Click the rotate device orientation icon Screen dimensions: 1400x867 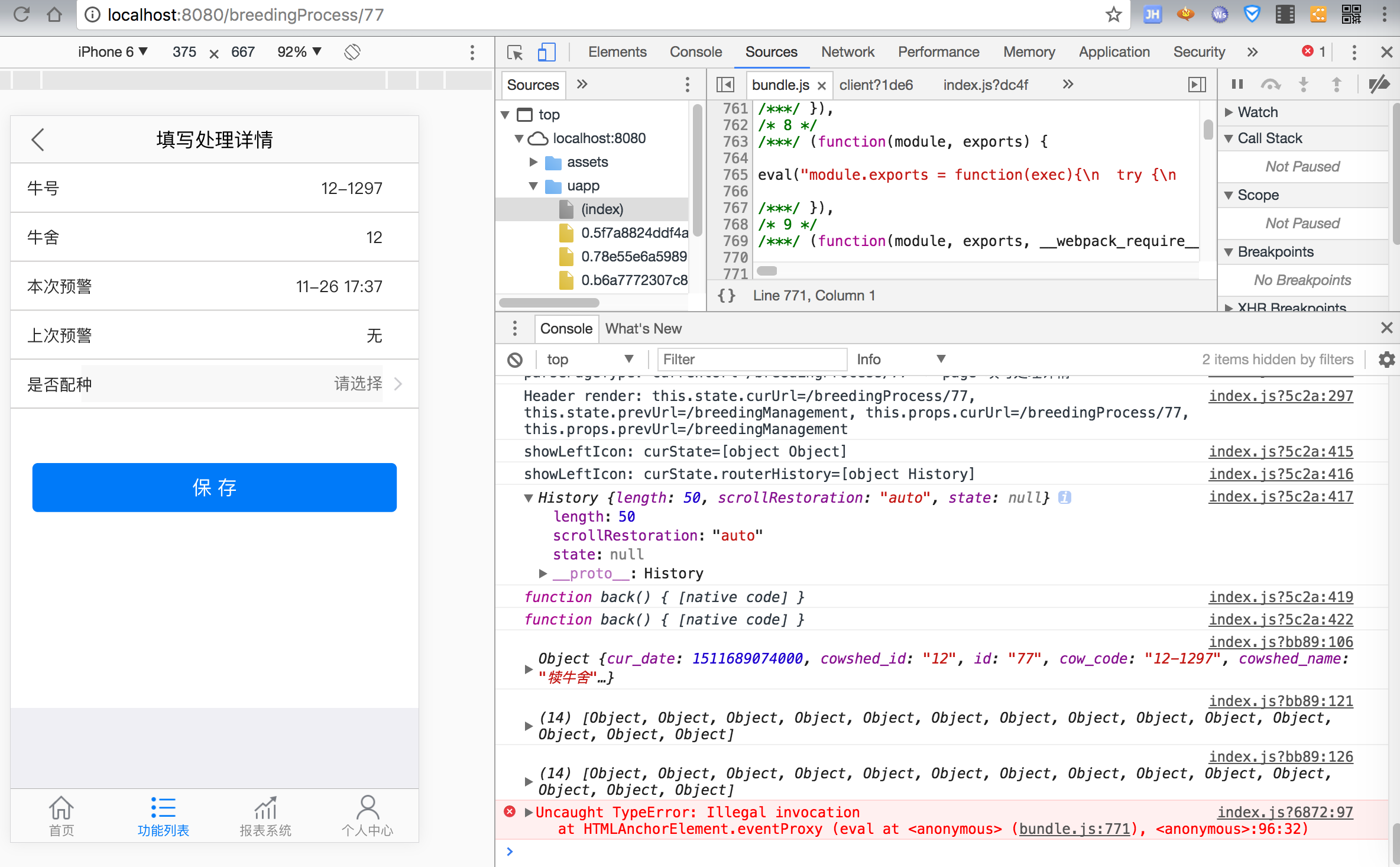tap(352, 52)
